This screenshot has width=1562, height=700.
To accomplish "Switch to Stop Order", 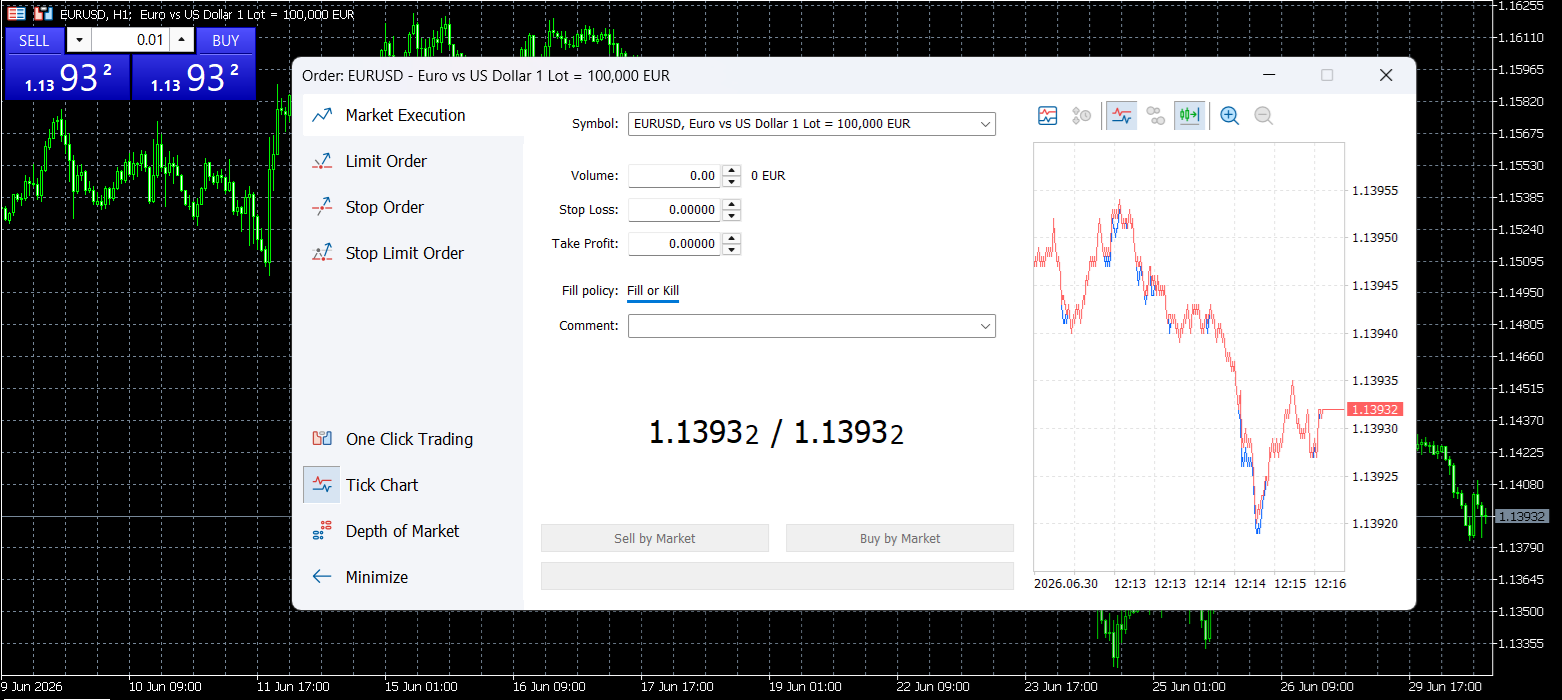I will click(413, 207).
